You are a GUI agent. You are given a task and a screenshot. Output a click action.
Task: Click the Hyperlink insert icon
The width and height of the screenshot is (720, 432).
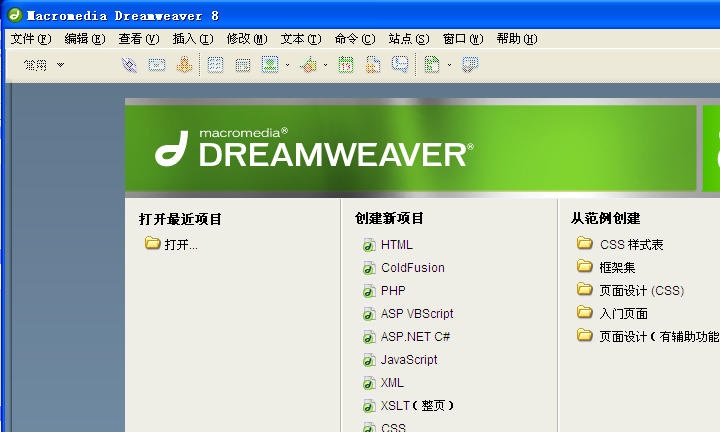[x=129, y=65]
